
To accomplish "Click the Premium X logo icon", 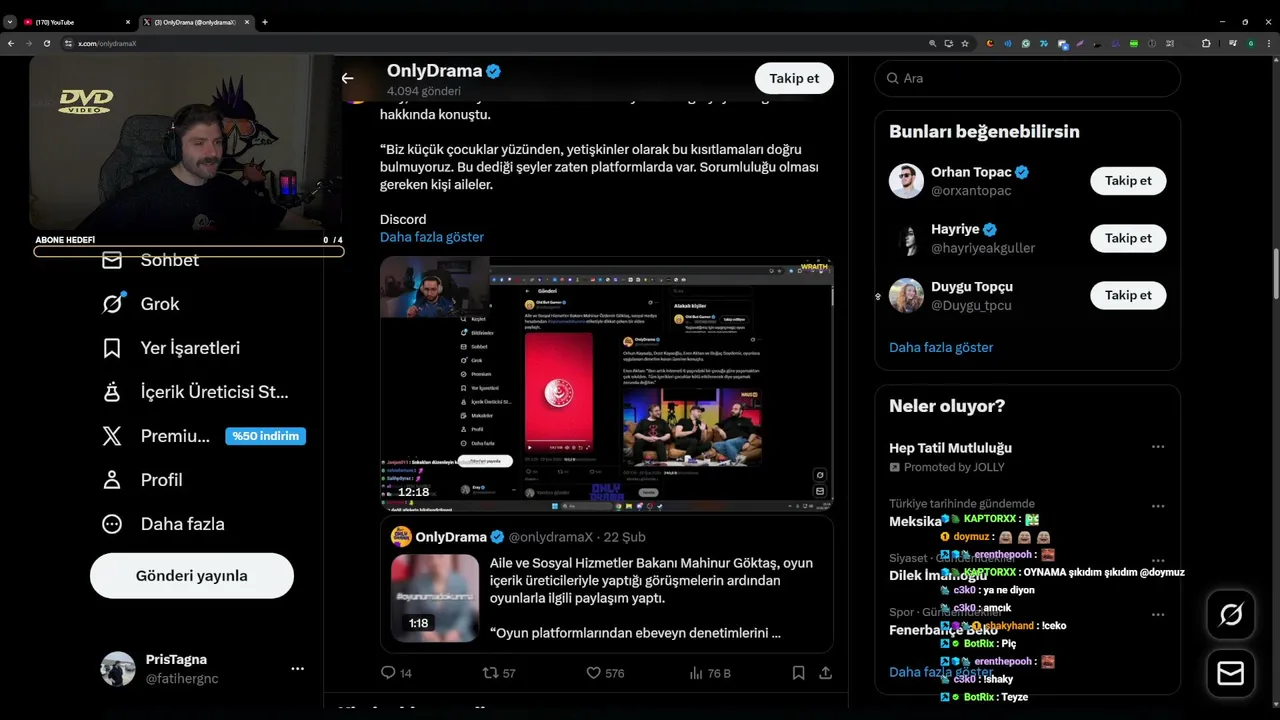I will point(112,436).
